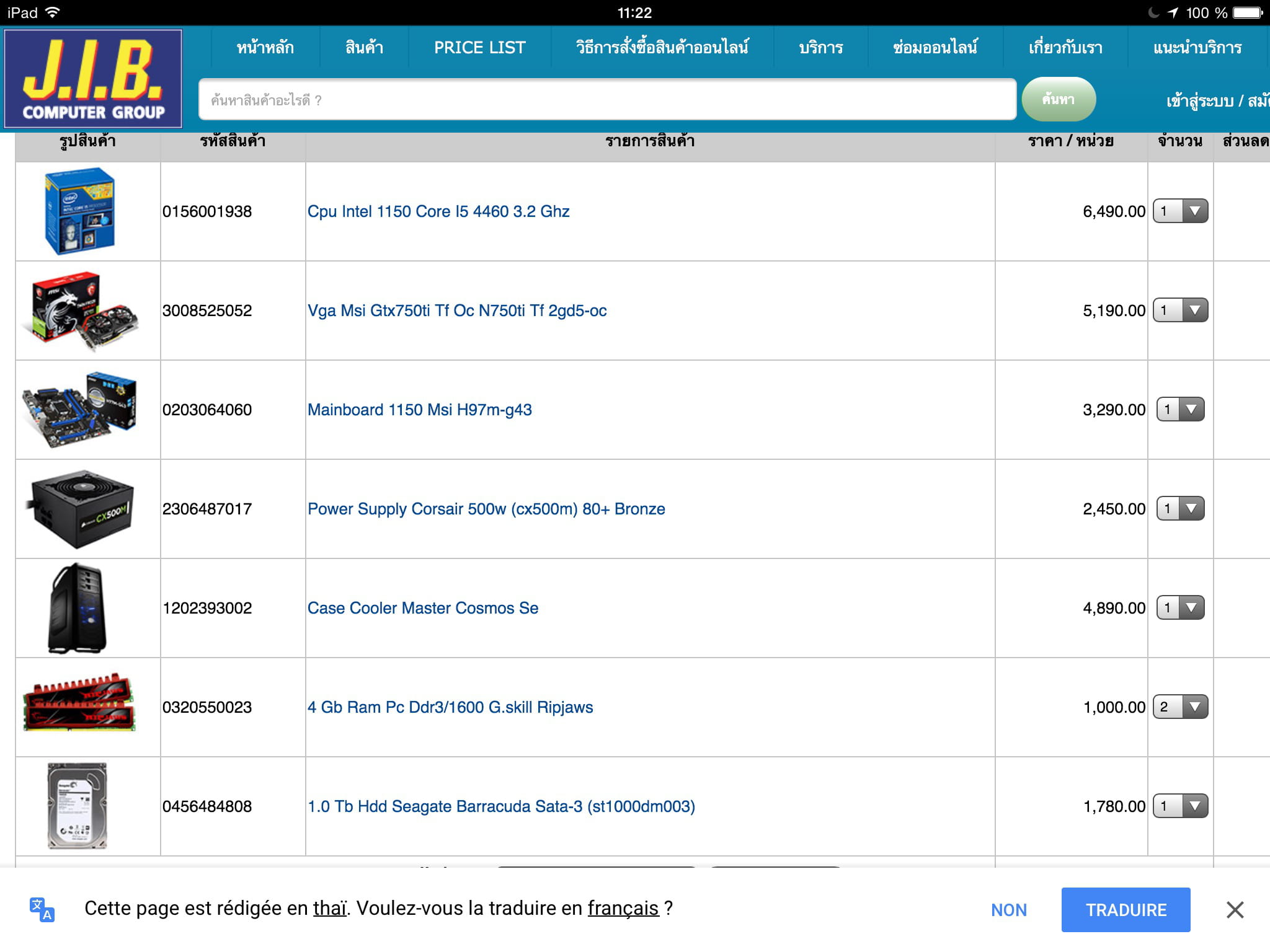Click the price 1,780.00
1270x952 pixels.
1114,806
